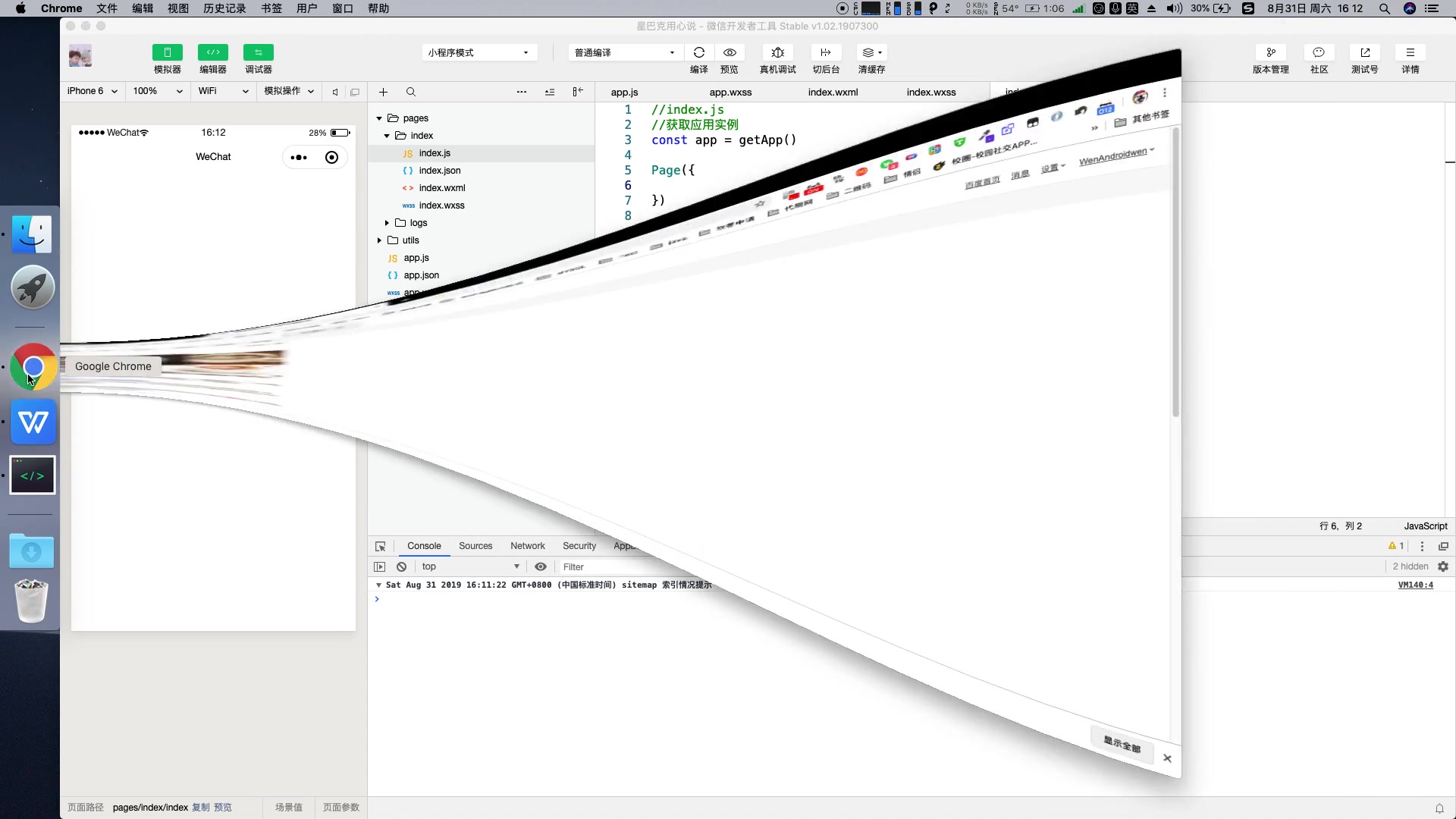Screen dimensions: 1456x819
Task: Click the 编译 compile refresh icon
Action: (x=698, y=52)
